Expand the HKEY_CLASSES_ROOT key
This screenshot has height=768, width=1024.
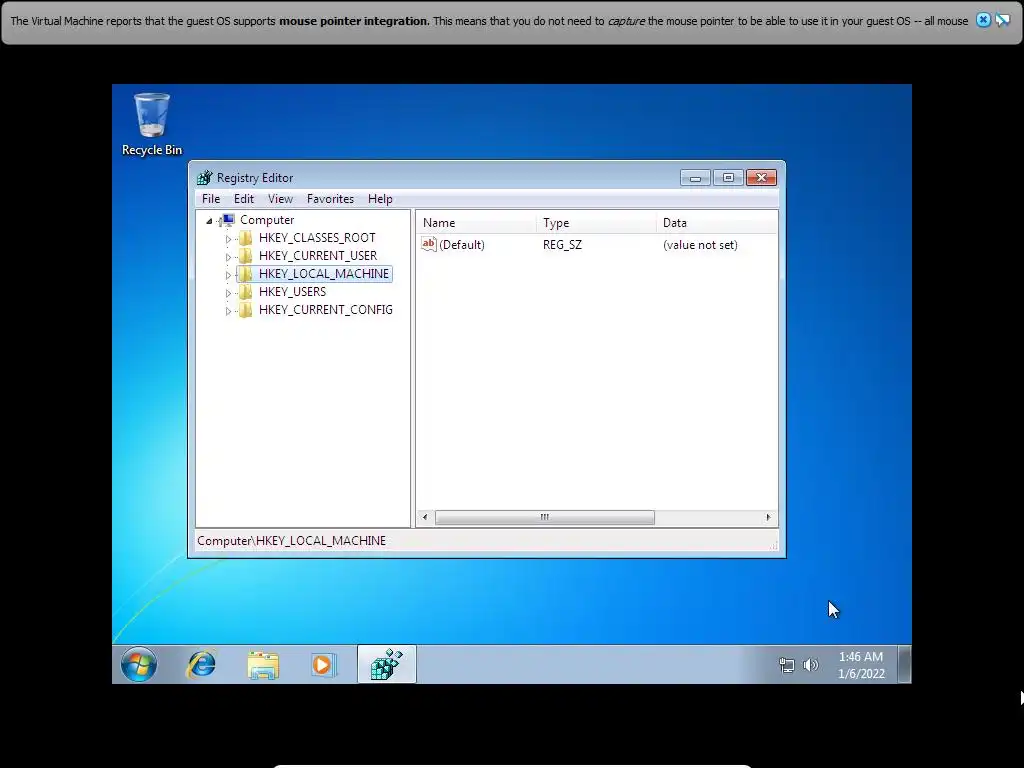click(228, 239)
